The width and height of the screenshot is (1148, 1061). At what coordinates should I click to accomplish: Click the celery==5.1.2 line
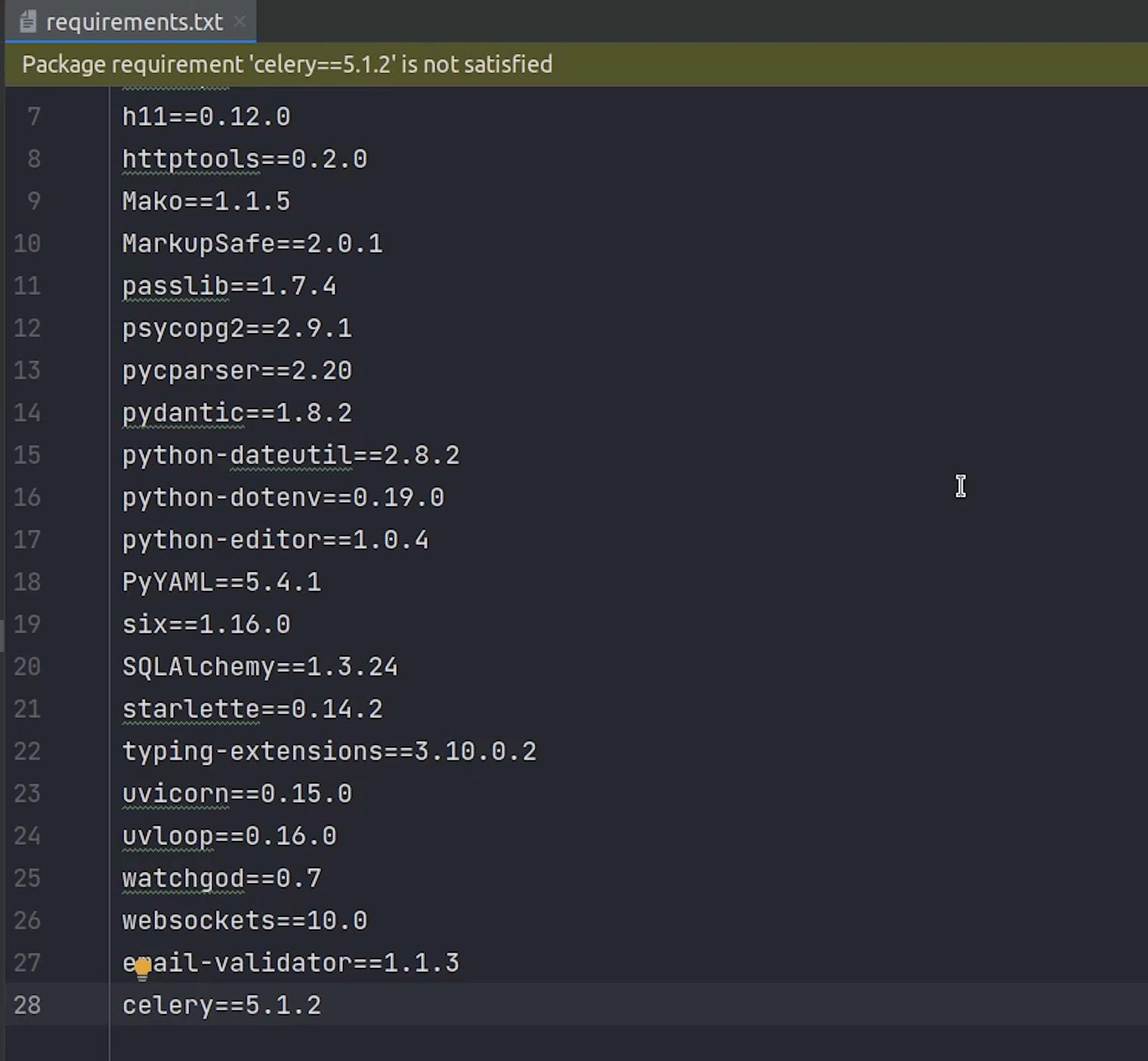click(221, 1005)
